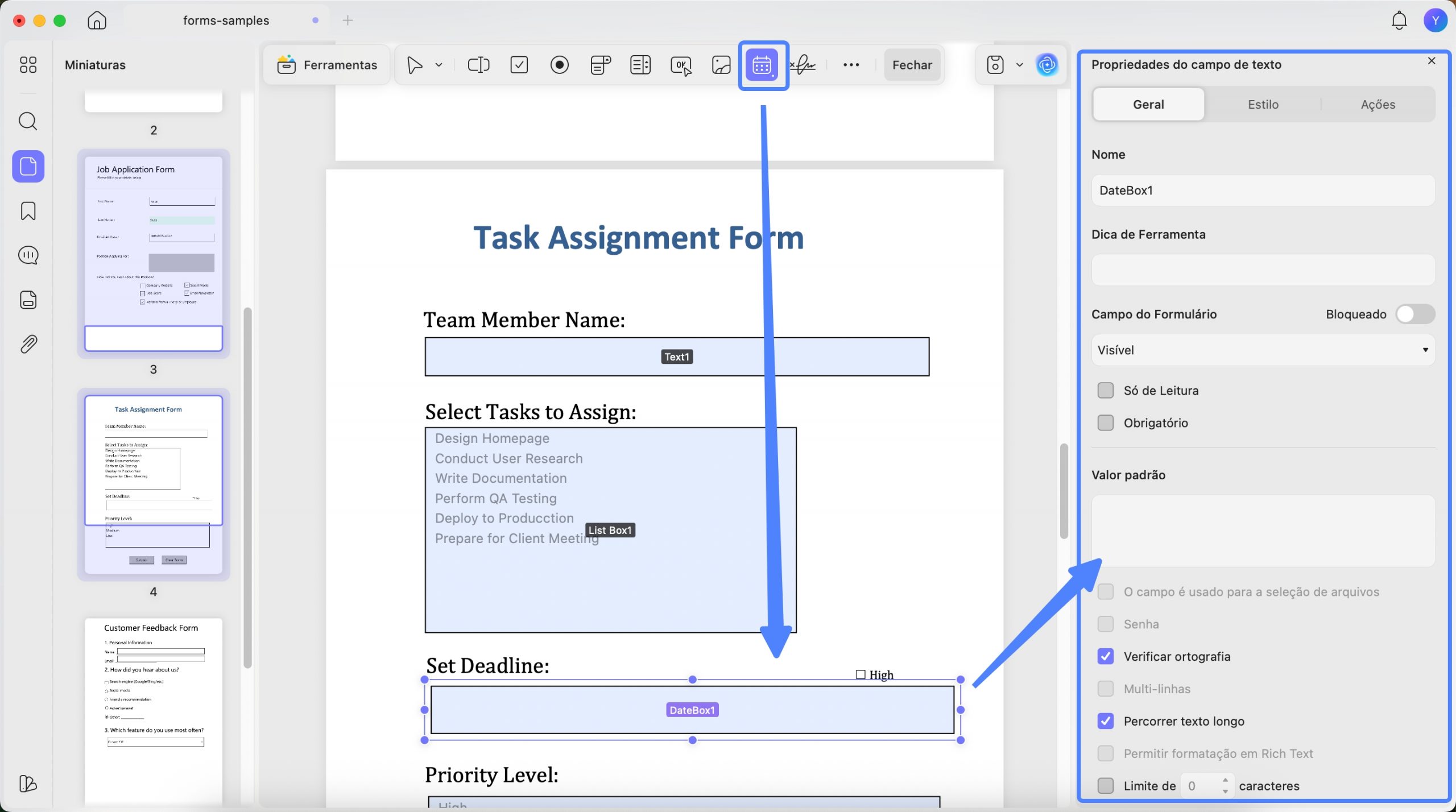Screen dimensions: 1456x812
Task: Select the signature field tool
Action: (803, 65)
